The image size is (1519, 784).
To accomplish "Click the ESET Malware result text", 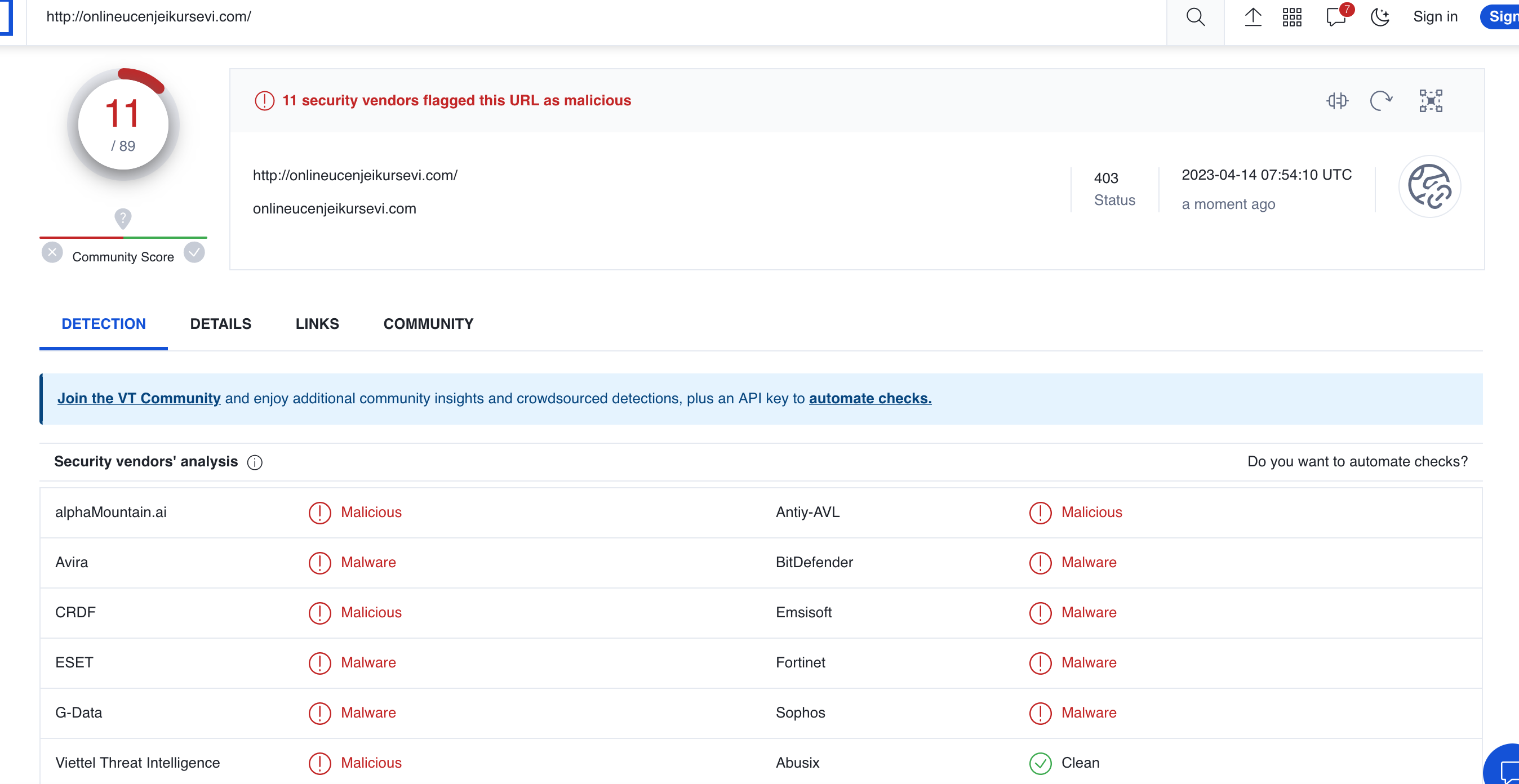I will pyautogui.click(x=368, y=662).
